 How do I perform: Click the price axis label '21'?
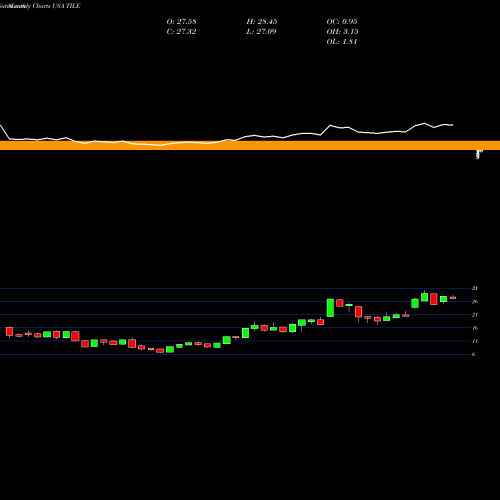coord(475,315)
